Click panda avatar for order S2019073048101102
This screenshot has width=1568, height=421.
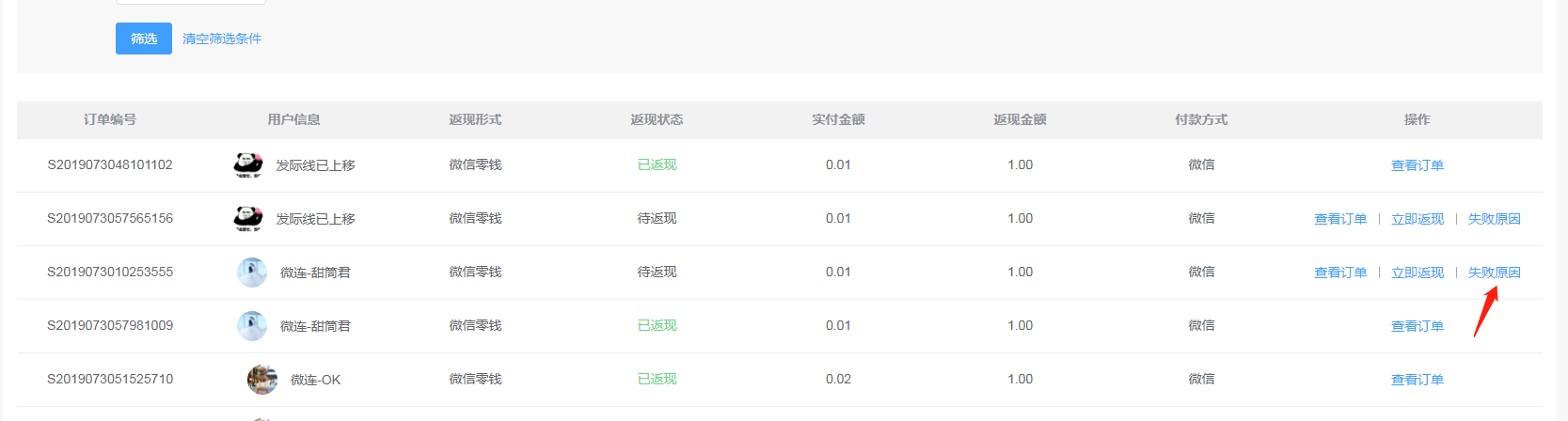tap(248, 164)
